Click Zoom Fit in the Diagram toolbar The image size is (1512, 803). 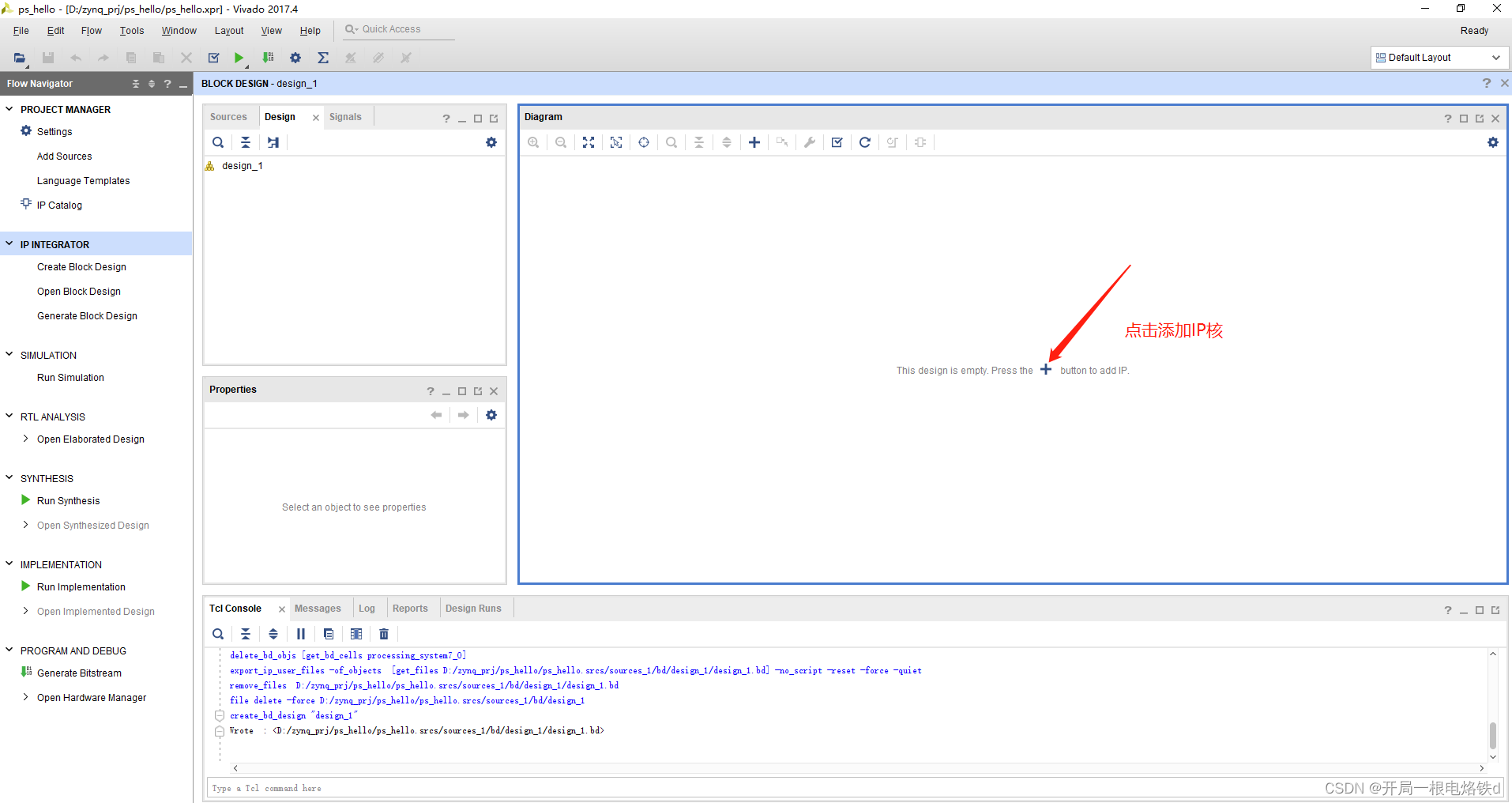pos(589,142)
